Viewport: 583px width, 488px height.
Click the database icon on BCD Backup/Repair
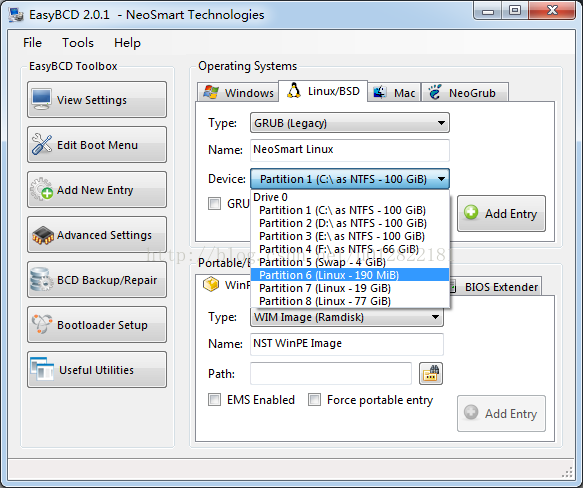tap(41, 279)
